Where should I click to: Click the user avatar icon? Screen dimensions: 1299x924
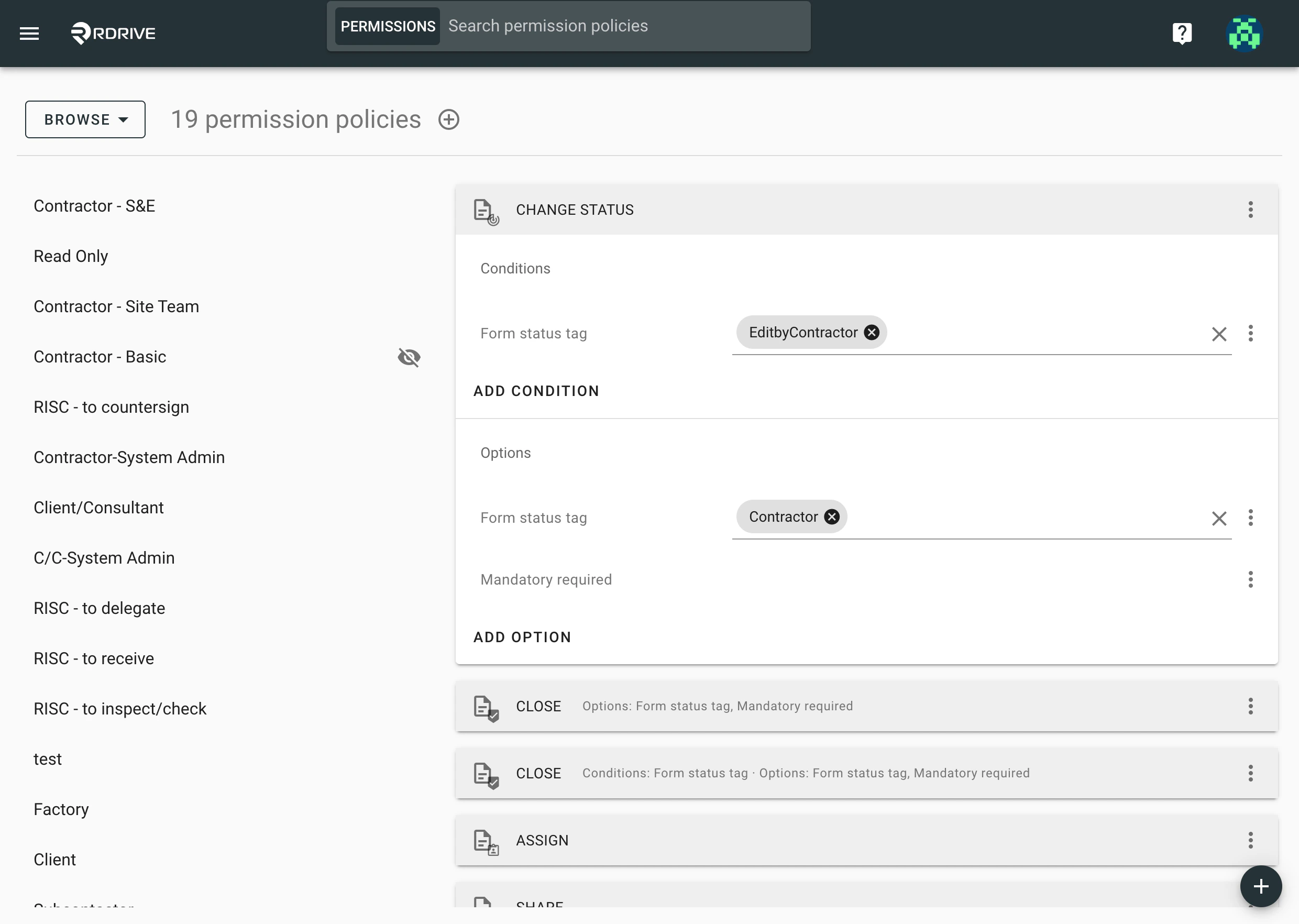[x=1244, y=33]
